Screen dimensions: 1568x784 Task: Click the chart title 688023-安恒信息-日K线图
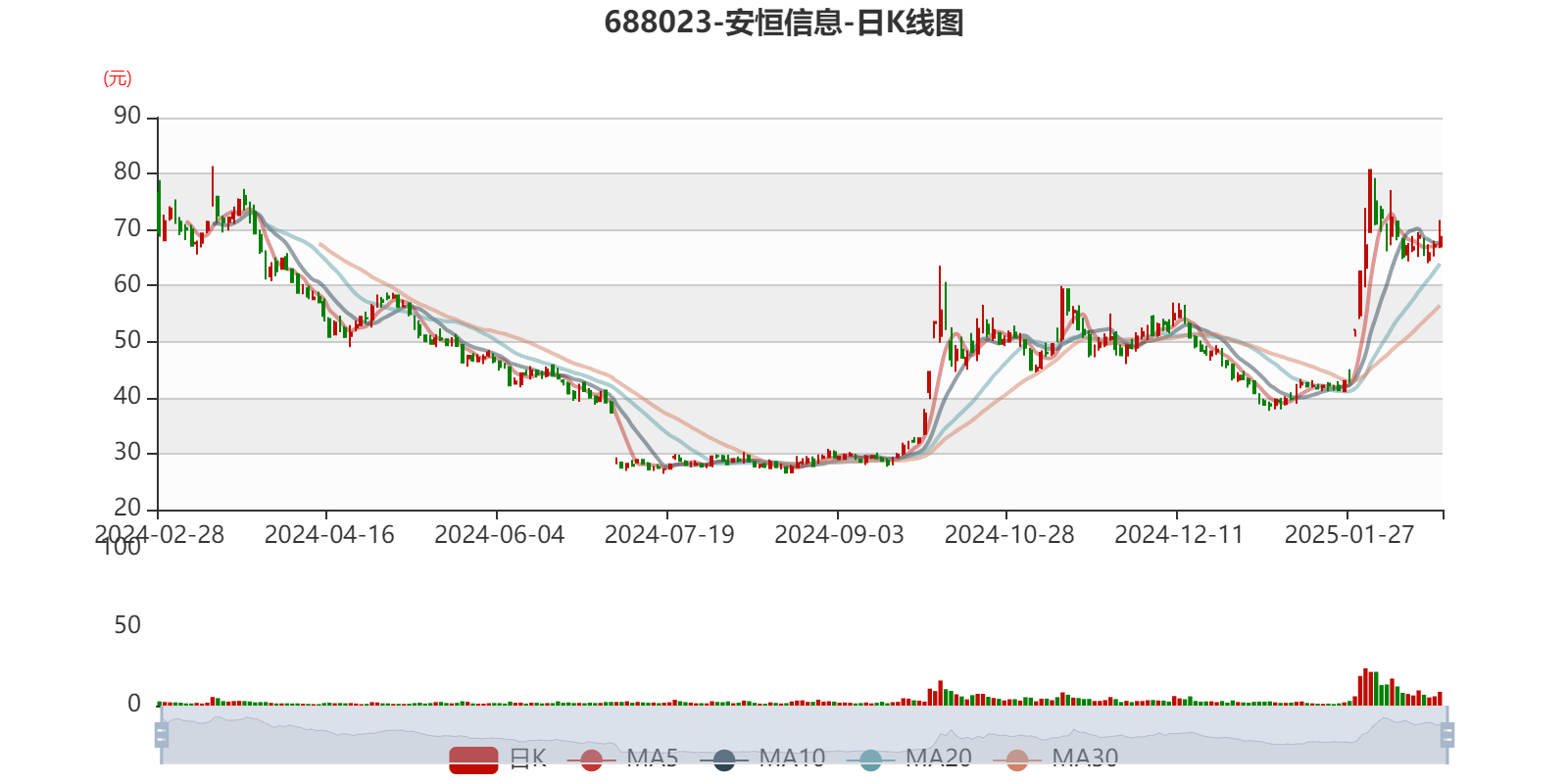pyautogui.click(x=784, y=23)
